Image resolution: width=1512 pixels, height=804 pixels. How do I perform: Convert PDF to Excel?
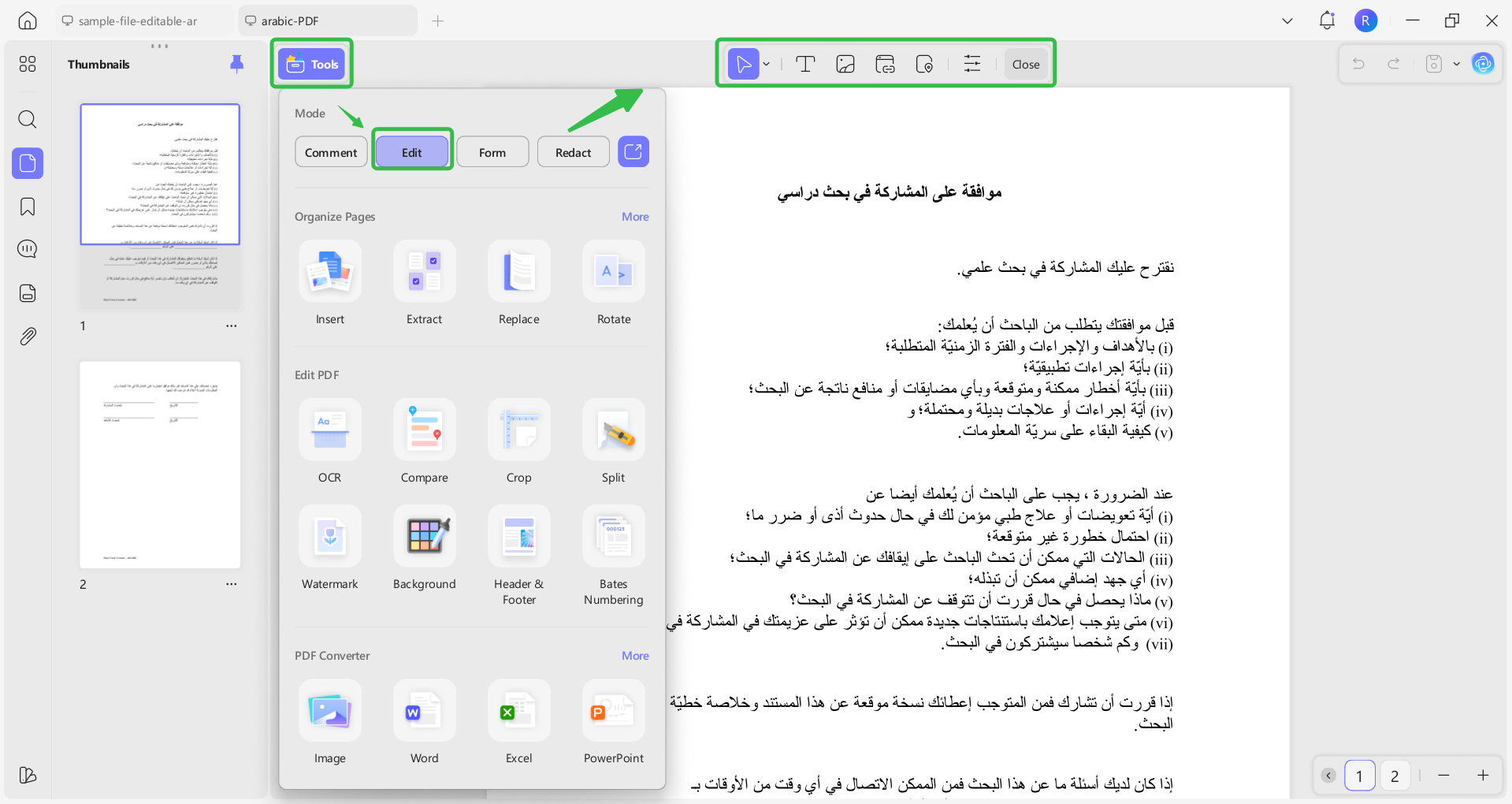(x=519, y=722)
